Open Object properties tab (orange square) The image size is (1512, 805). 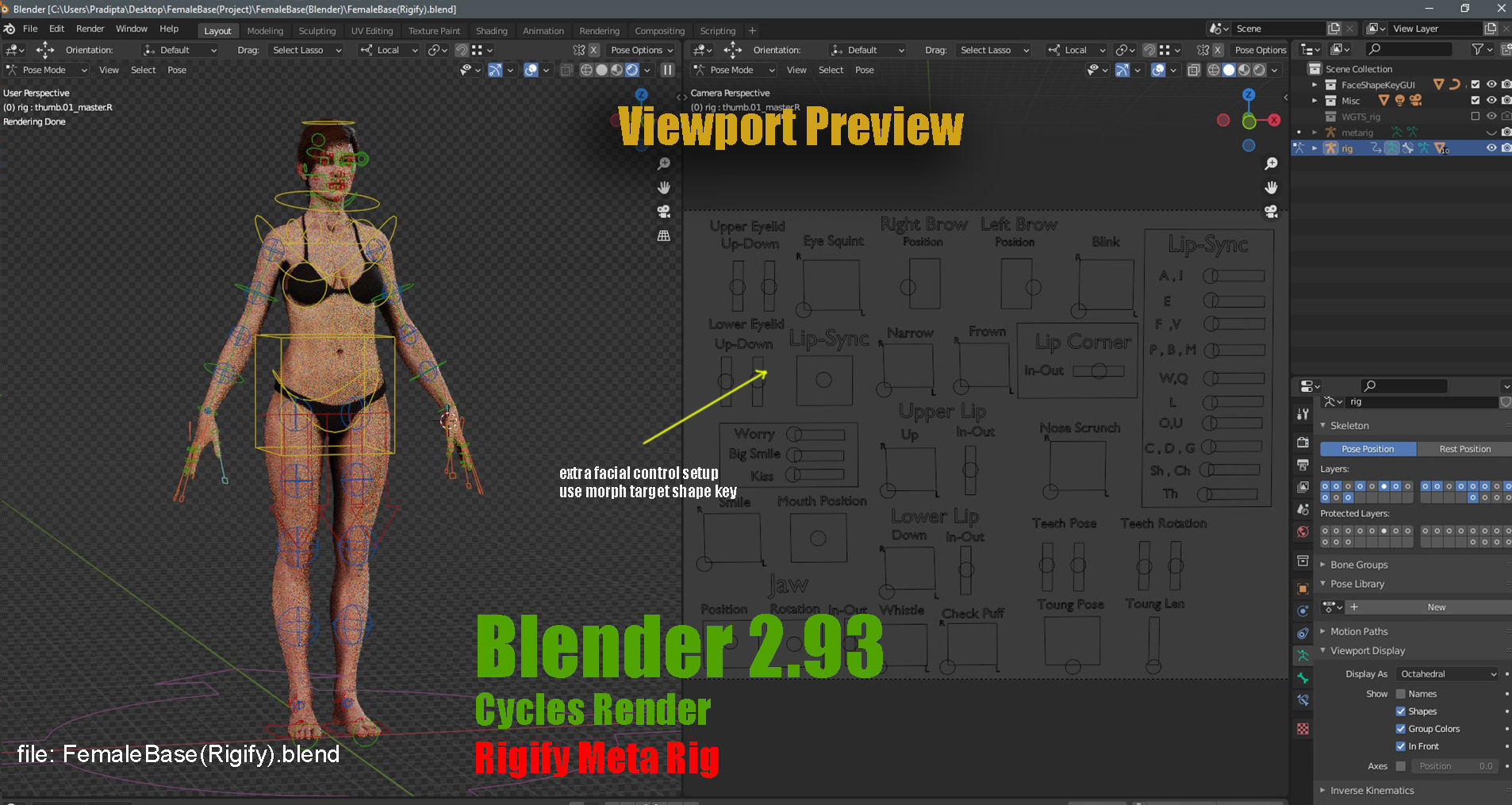pyautogui.click(x=1303, y=588)
